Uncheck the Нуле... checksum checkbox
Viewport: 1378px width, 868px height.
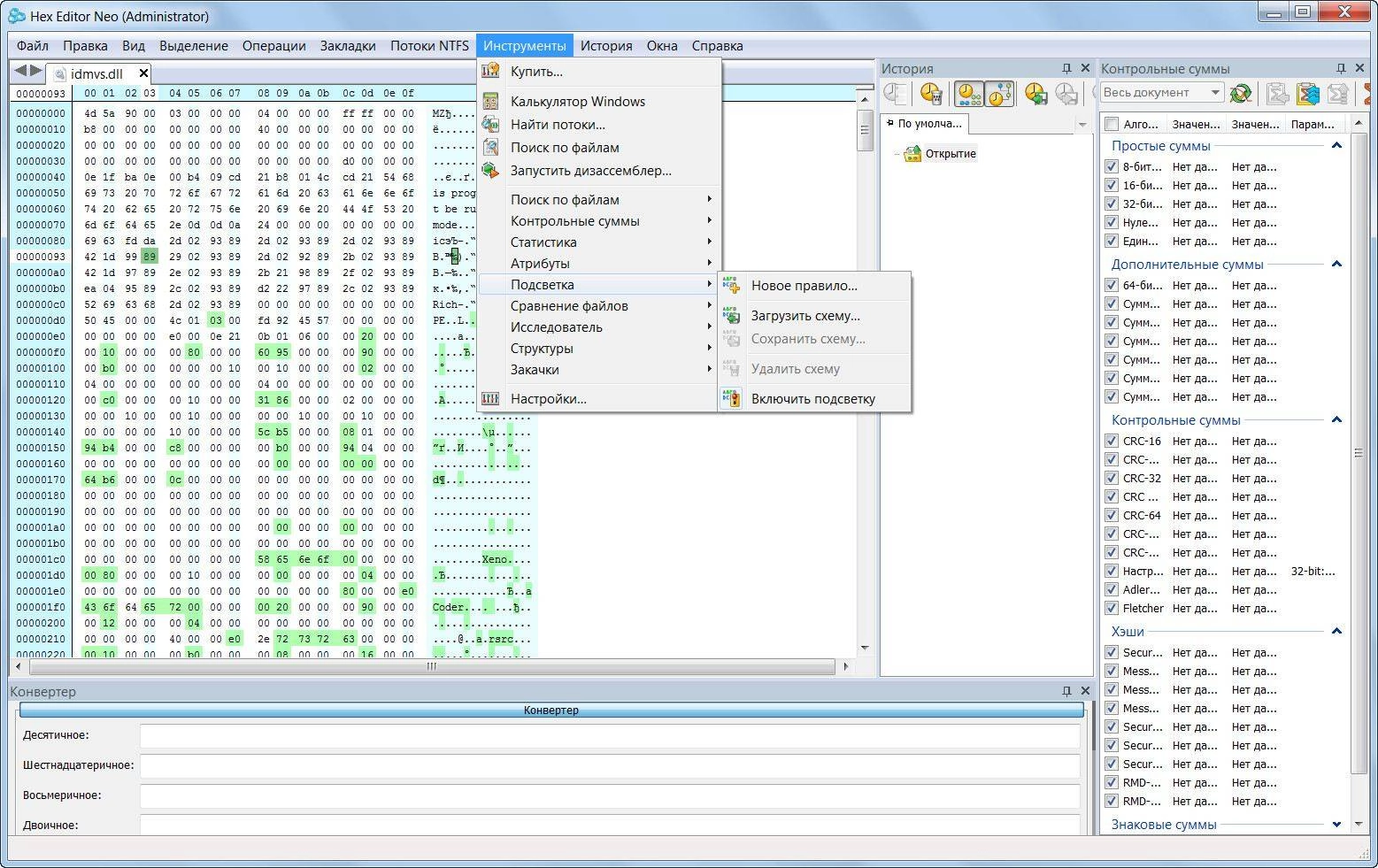[x=1112, y=222]
